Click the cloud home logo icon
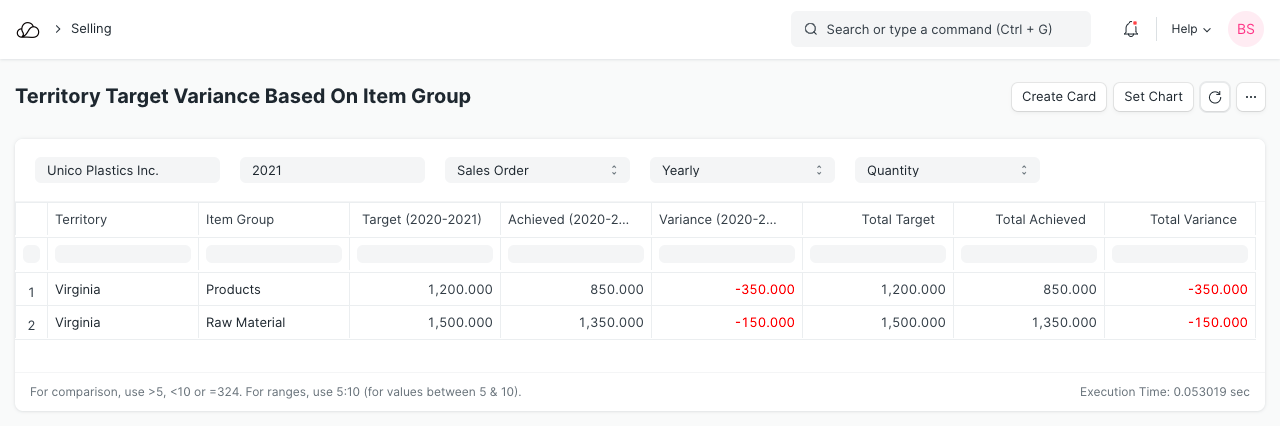The height and width of the screenshot is (426, 1280). 28,30
